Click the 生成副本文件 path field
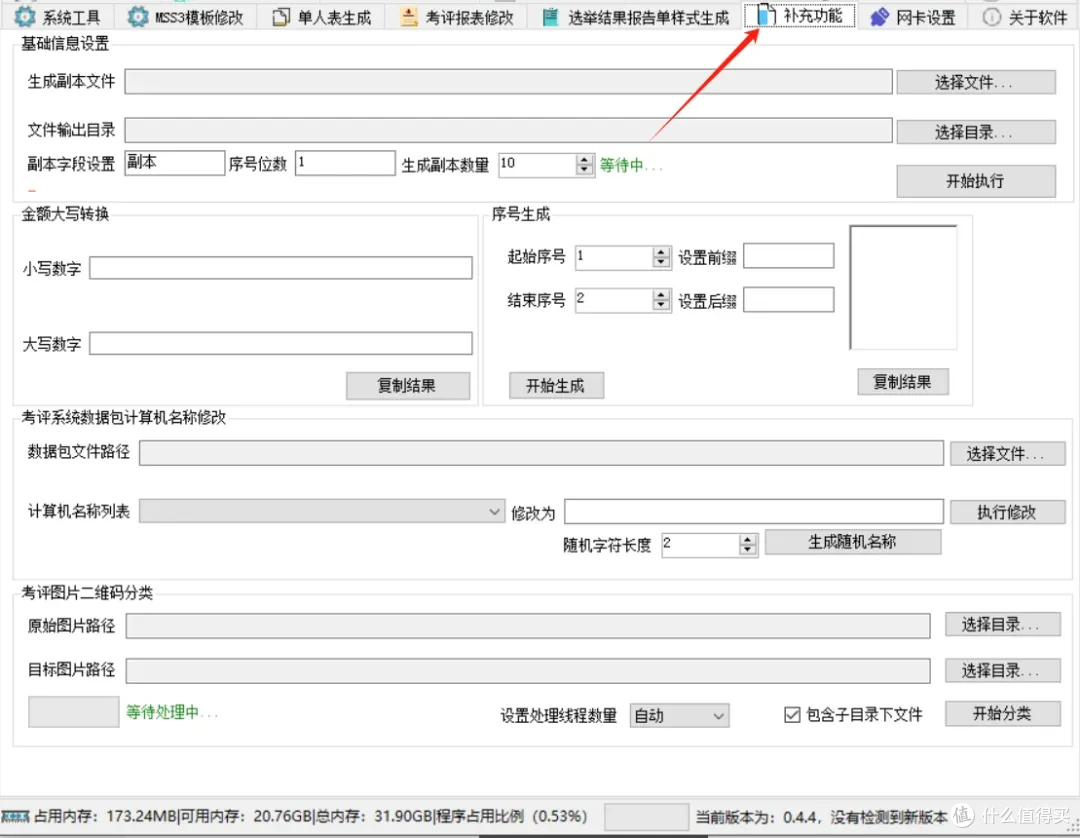 coord(508,81)
